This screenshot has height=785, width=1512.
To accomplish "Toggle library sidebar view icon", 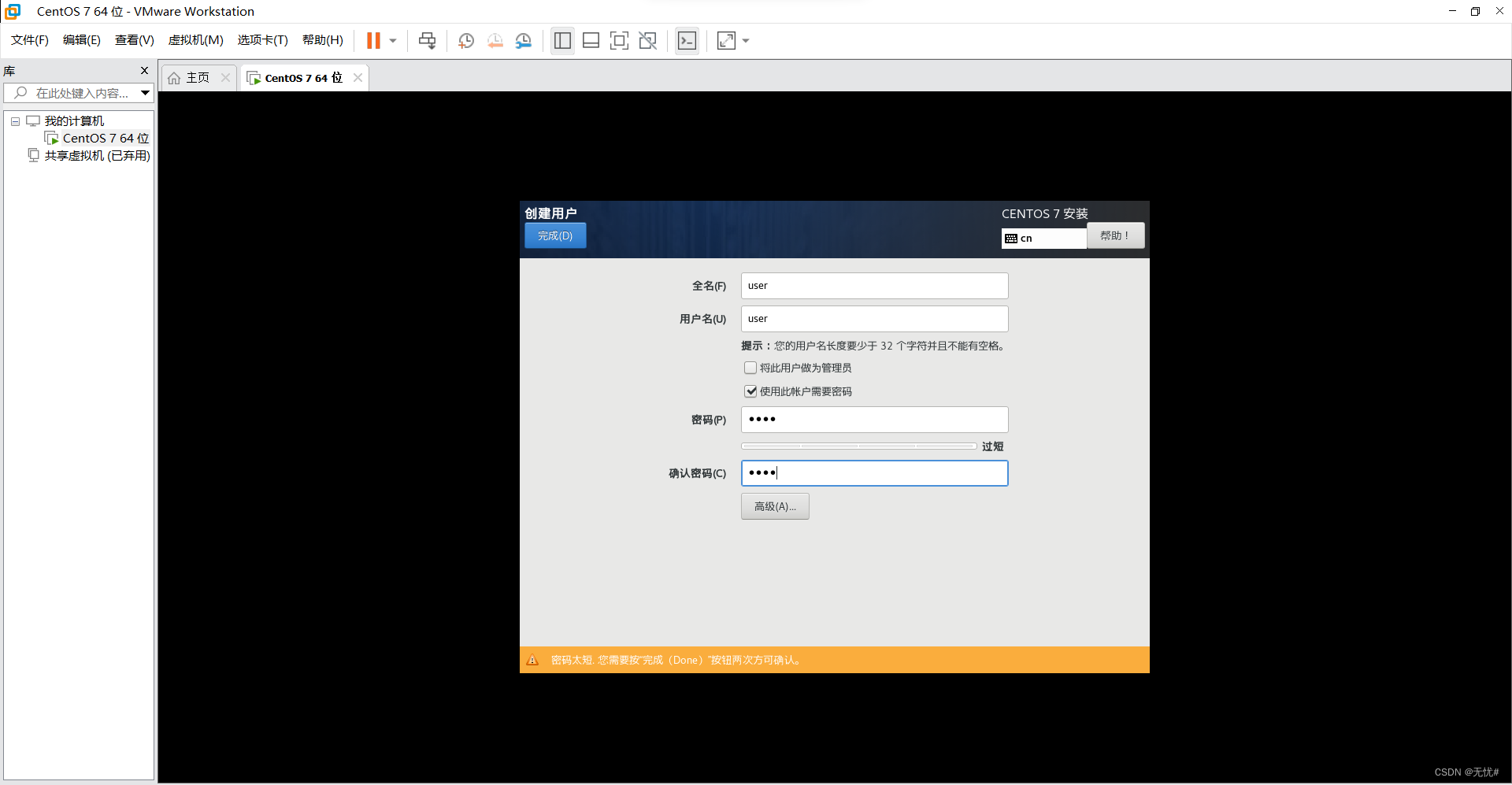I will coord(562,41).
